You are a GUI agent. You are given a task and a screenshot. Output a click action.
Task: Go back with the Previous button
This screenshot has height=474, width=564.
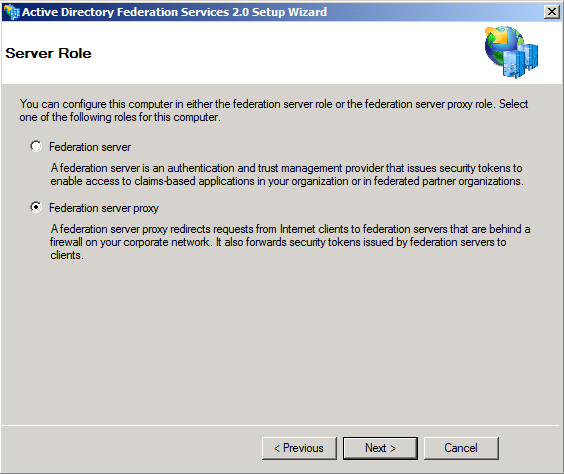(299, 448)
